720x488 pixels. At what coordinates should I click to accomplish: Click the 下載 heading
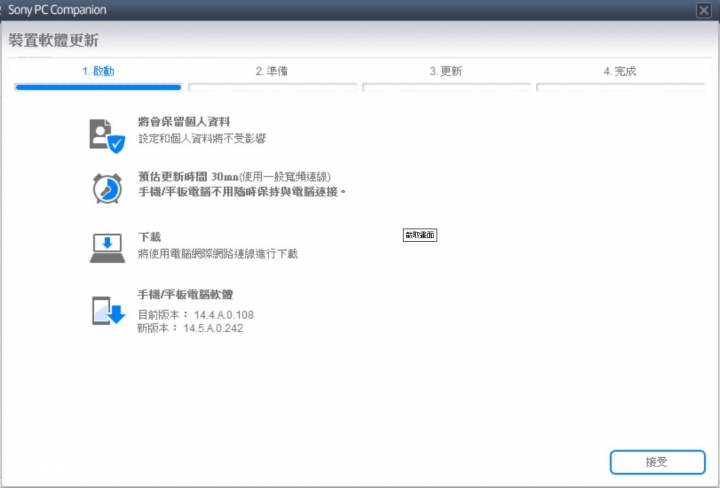[150, 237]
